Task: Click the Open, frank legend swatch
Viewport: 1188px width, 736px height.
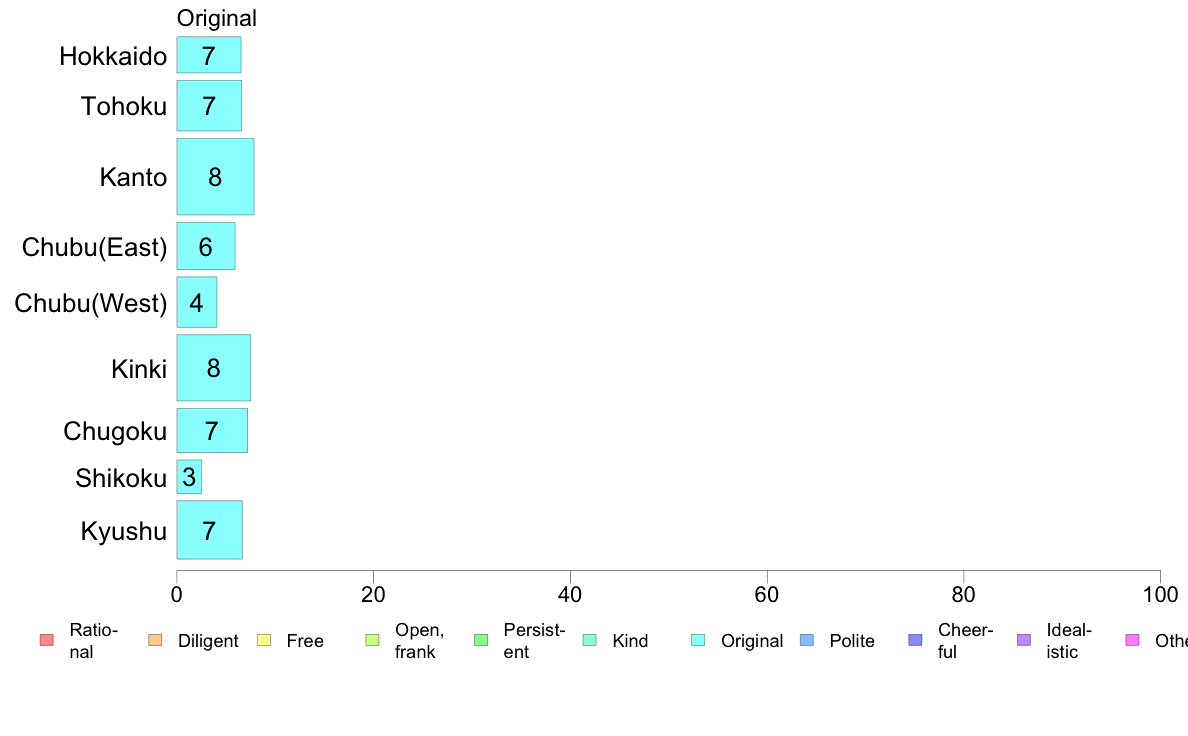Action: click(x=372, y=640)
